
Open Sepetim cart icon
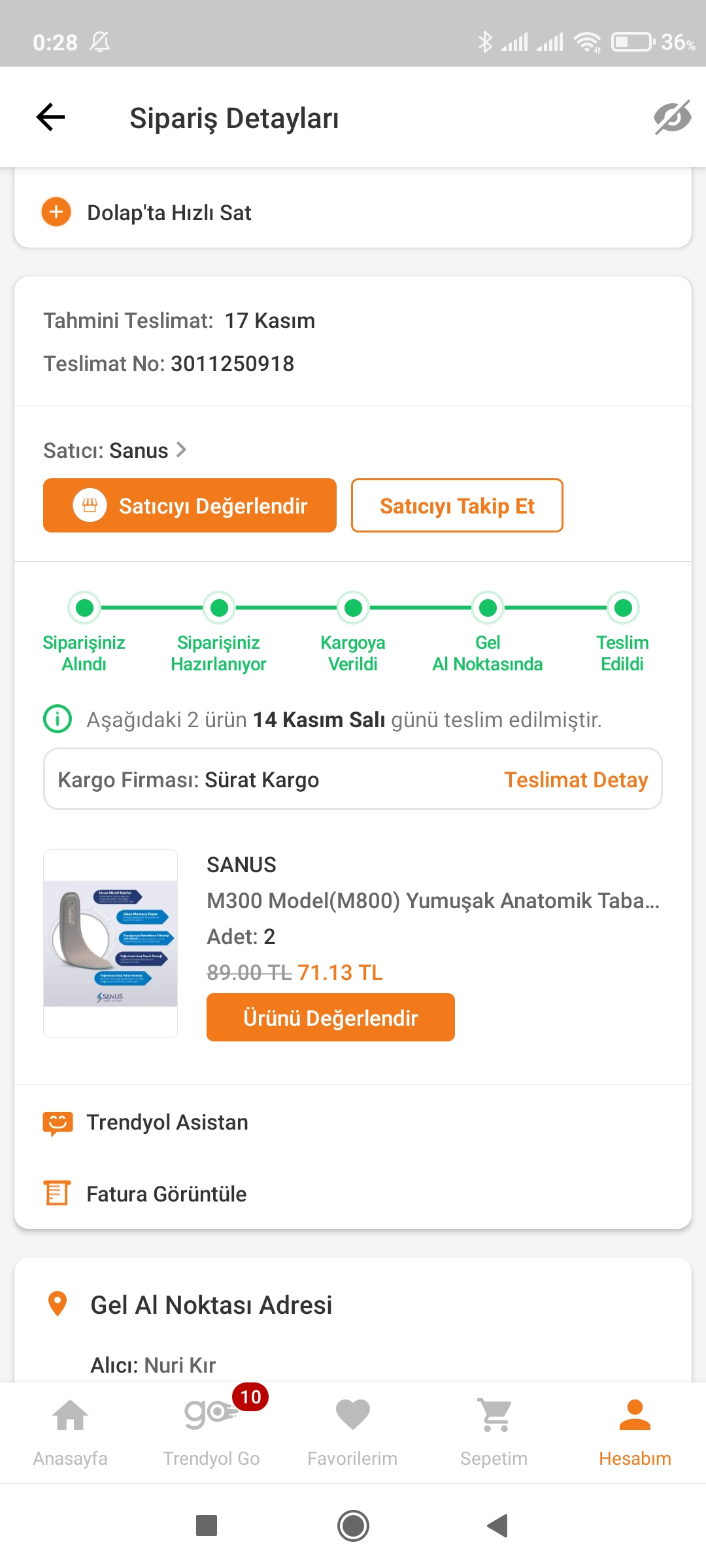pos(494,1415)
